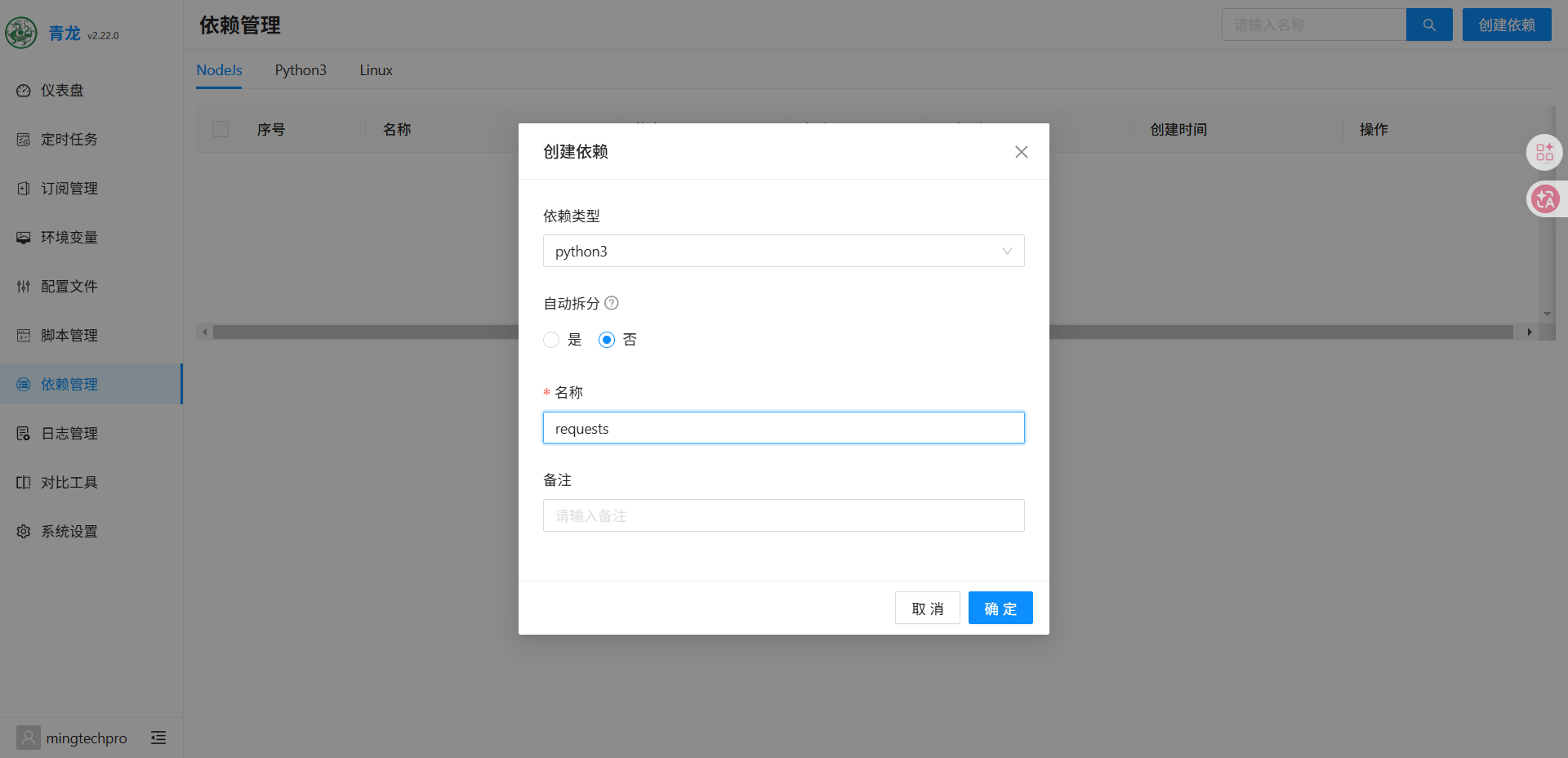1568x758 pixels.
Task: Click the 脚本管理 sidebar icon
Action: click(x=24, y=336)
